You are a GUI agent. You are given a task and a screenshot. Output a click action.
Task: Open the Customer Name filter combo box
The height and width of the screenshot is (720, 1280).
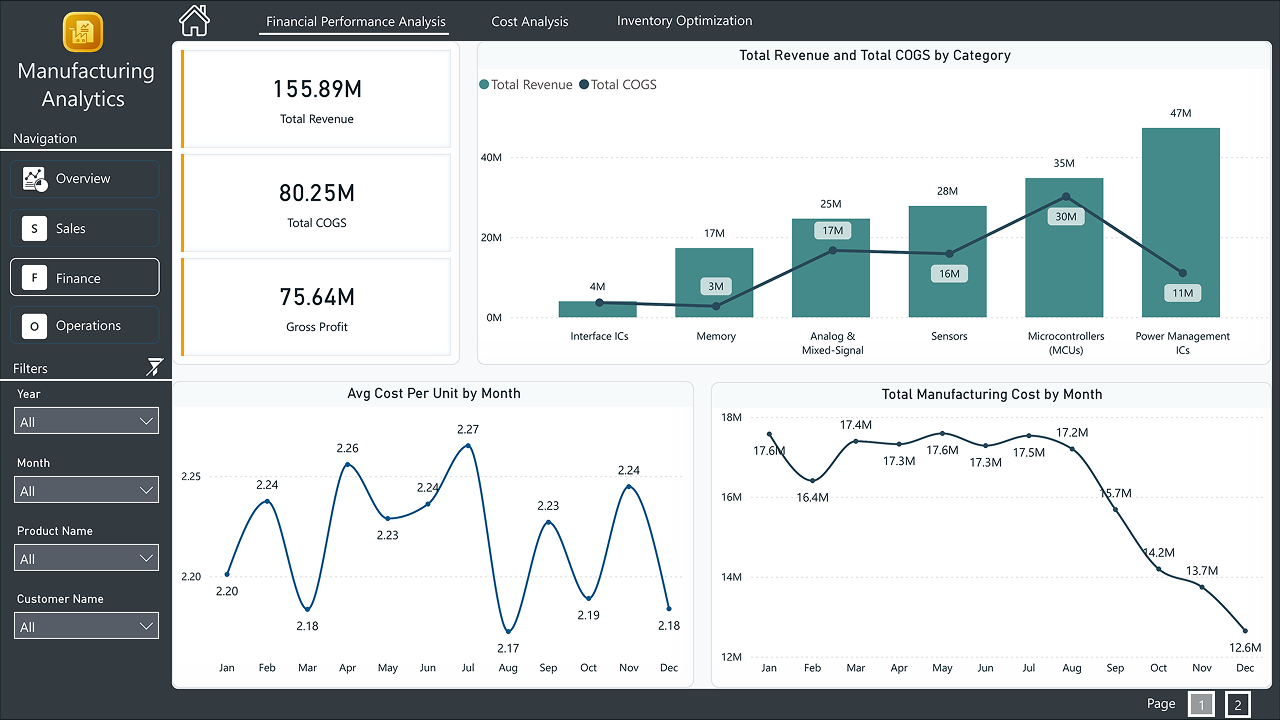coord(86,625)
